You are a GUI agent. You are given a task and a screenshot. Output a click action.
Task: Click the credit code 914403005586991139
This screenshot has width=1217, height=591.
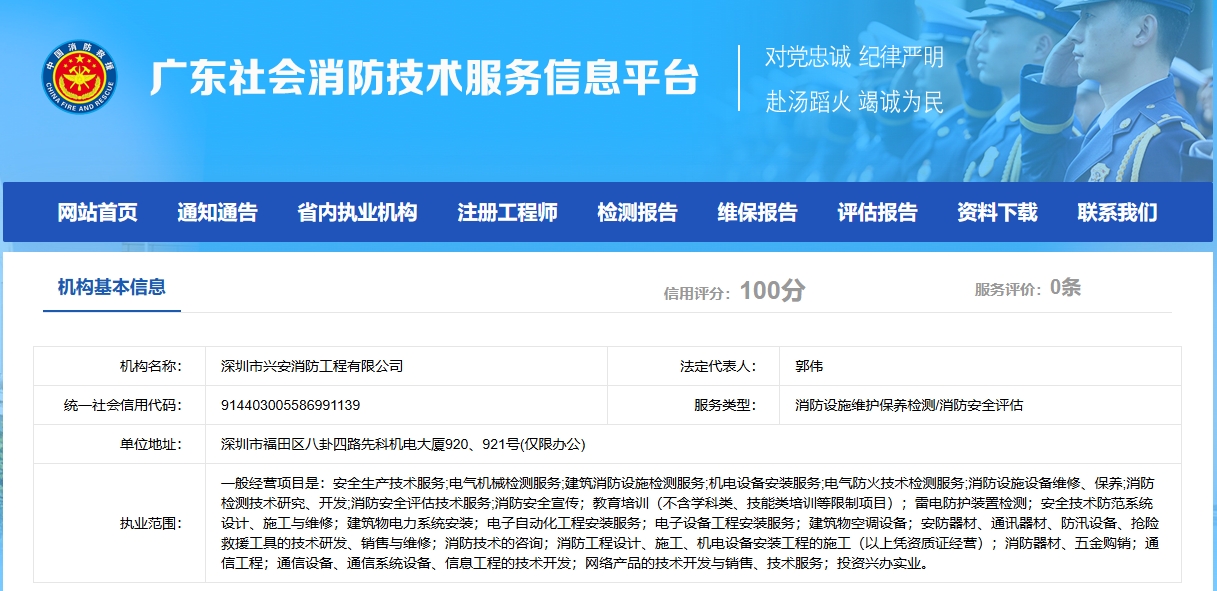290,405
